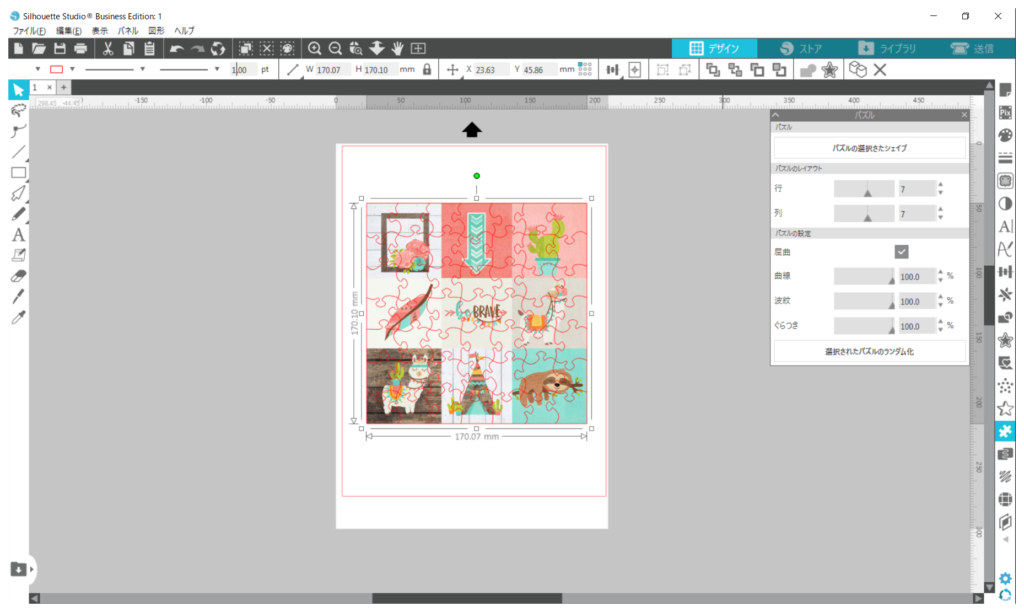Viewport: 1024px width, 612px height.
Task: Decrease the 列 columns stepper
Action: tap(940, 217)
